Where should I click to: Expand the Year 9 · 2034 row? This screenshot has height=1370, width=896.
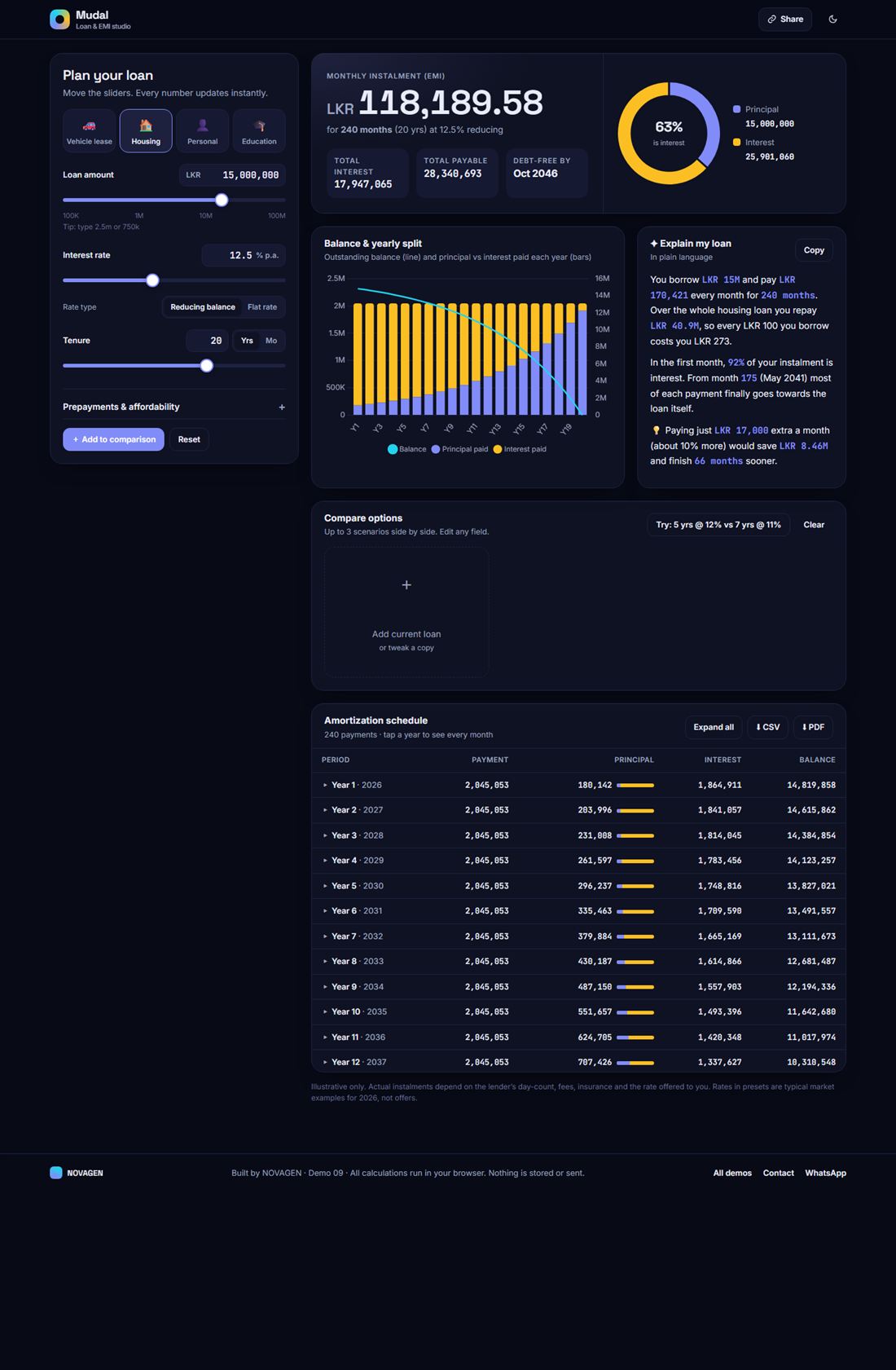578,987
